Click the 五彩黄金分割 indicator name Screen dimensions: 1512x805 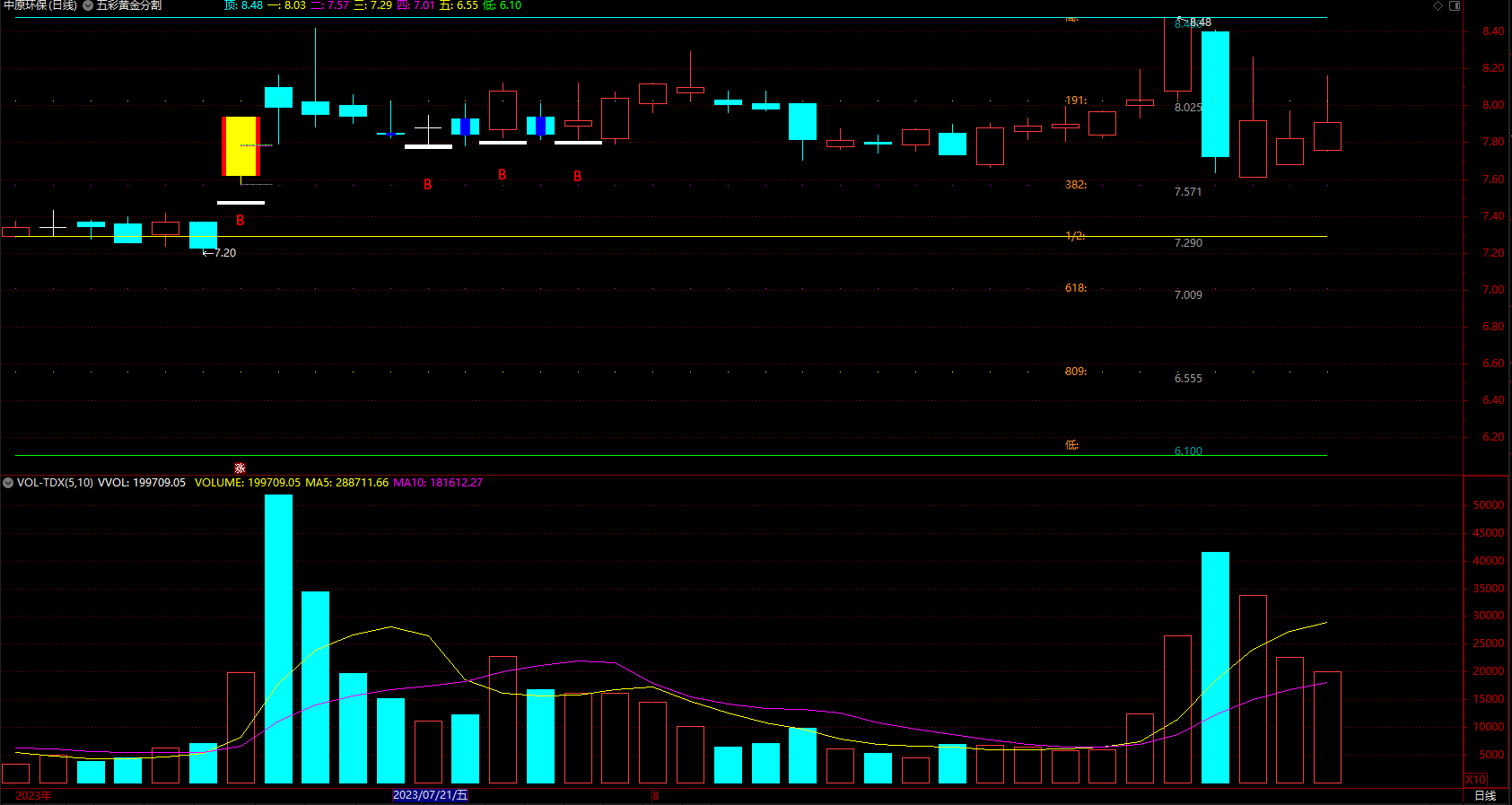(x=129, y=5)
